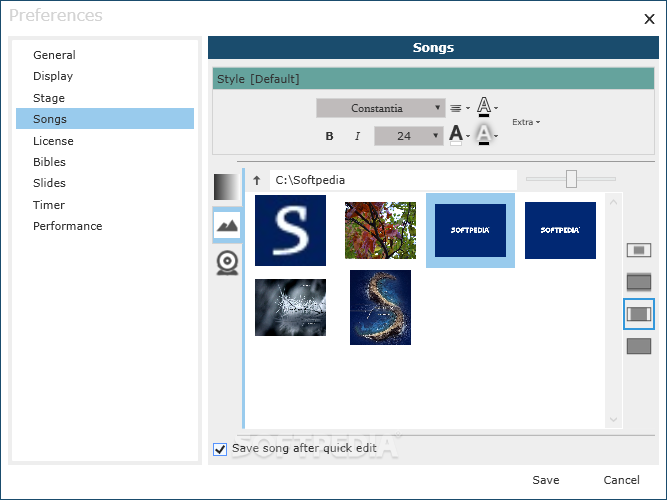Screen dimensions: 667x500
Task: Open the Bibles preferences section
Action: click(x=105, y=162)
